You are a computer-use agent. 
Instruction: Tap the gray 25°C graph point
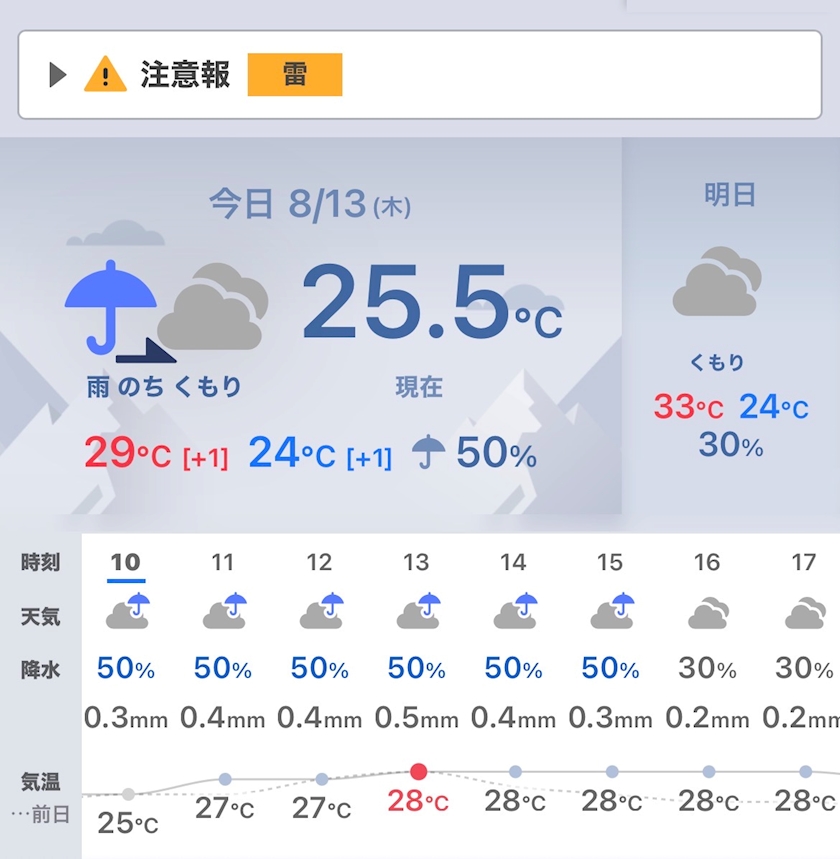coord(128,794)
